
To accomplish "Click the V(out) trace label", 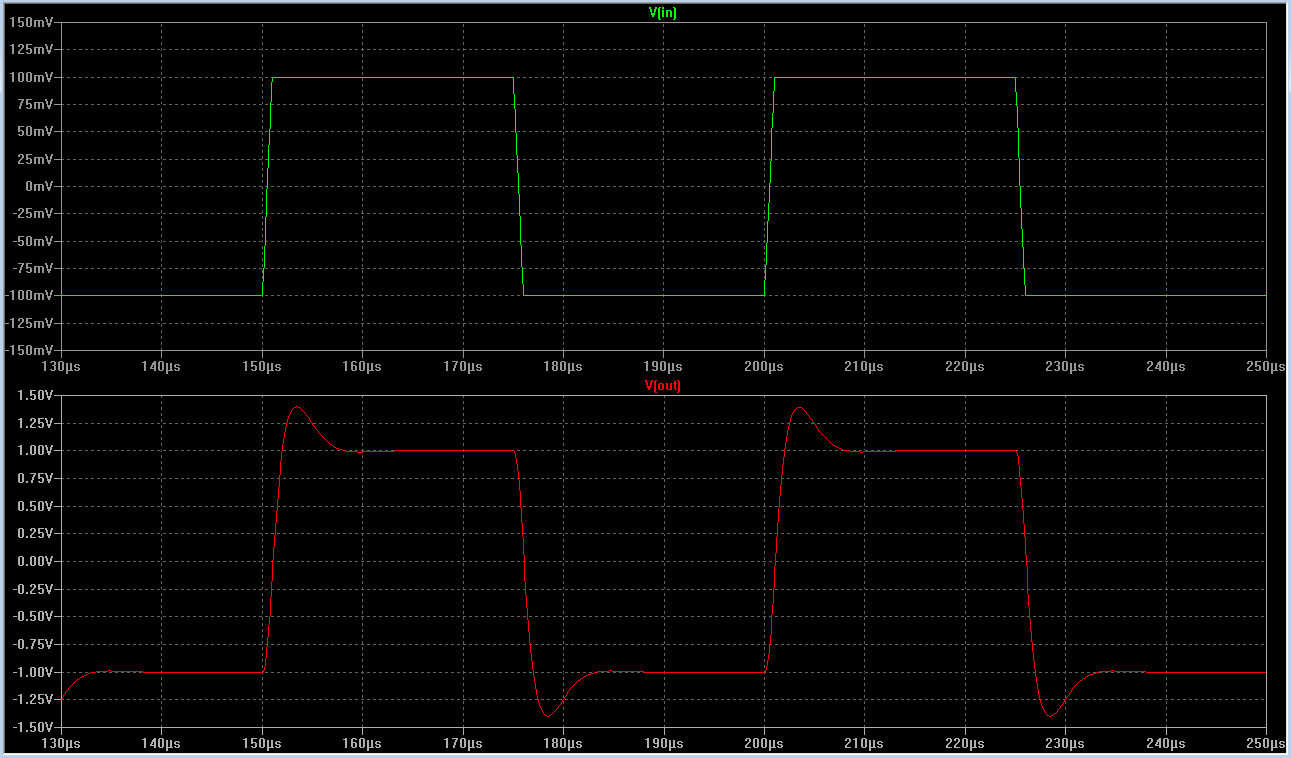I will (663, 385).
